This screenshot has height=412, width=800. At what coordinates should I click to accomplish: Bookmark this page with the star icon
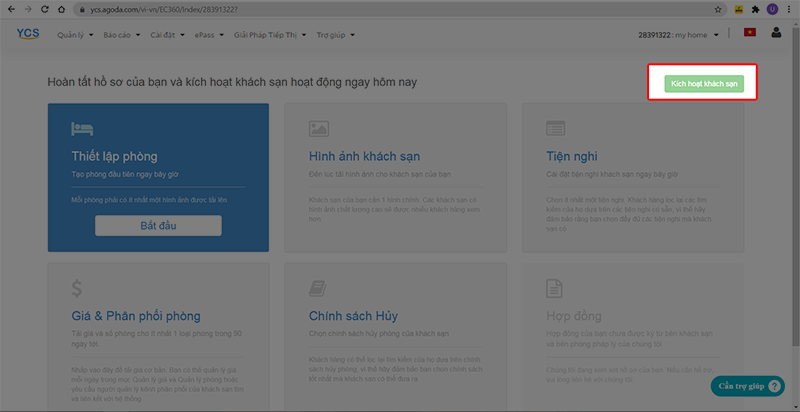(718, 9)
